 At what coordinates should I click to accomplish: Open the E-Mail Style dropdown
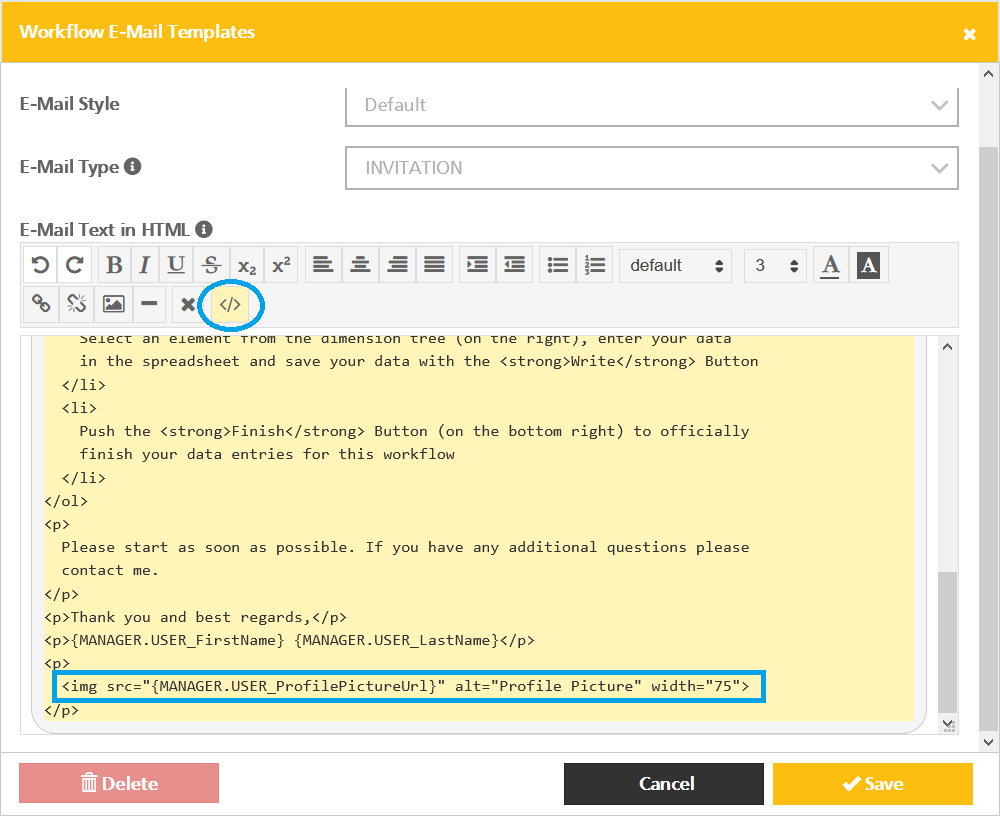pyautogui.click(x=651, y=105)
